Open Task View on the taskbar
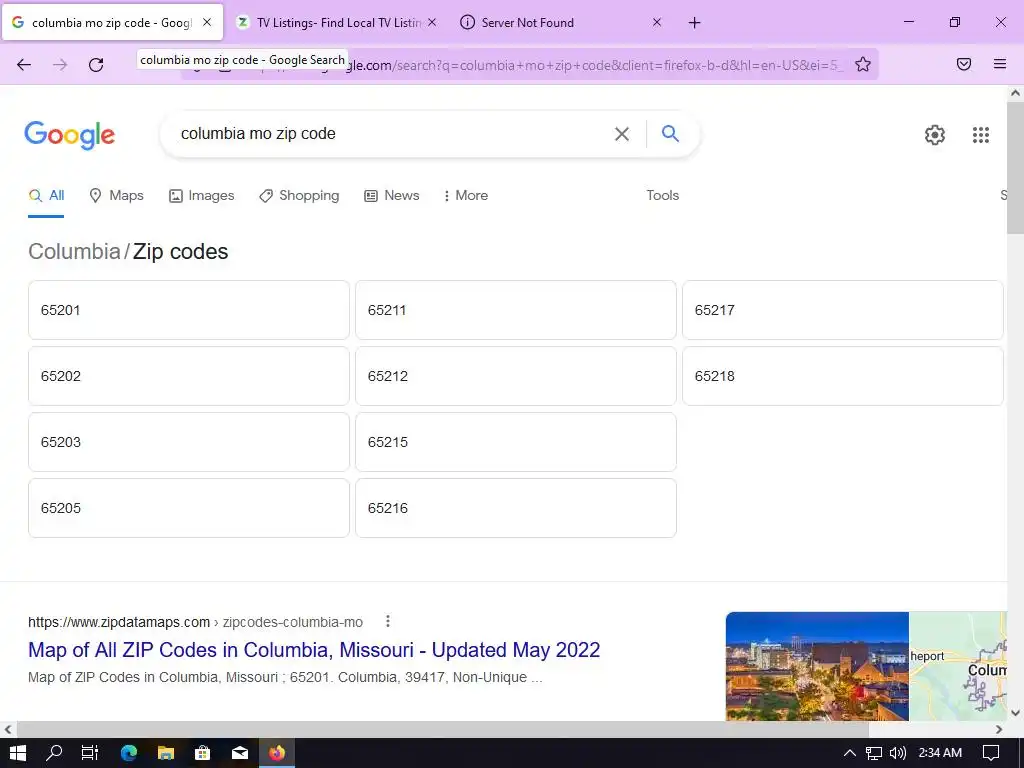 point(89,753)
